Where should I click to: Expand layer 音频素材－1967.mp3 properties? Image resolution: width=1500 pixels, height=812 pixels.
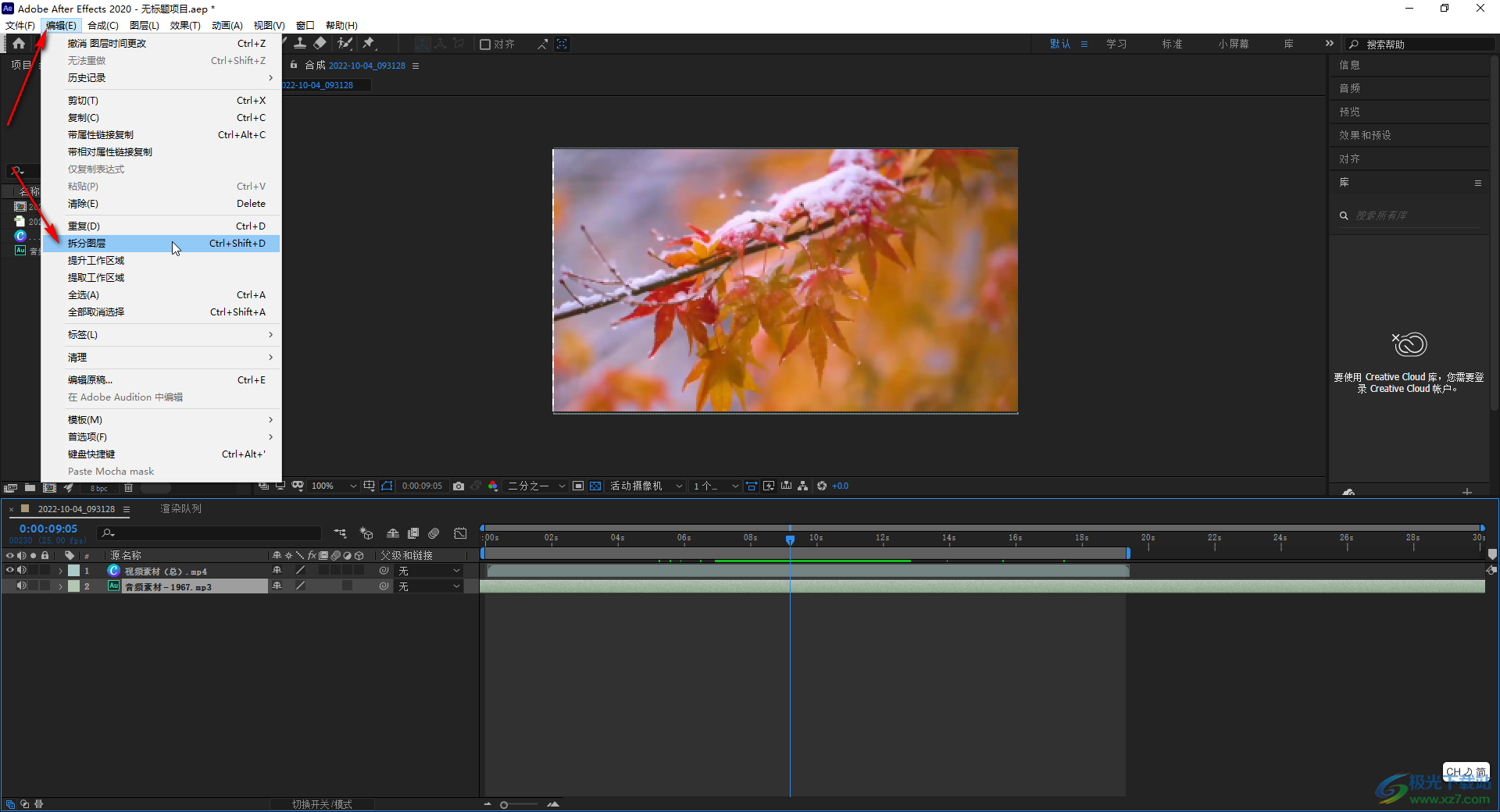coord(60,586)
